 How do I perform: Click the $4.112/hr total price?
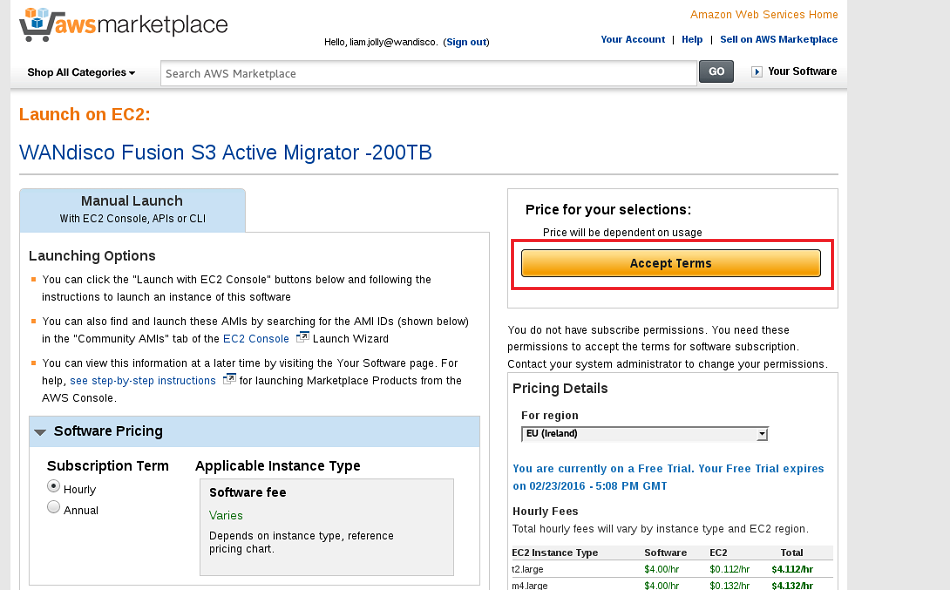(792, 569)
